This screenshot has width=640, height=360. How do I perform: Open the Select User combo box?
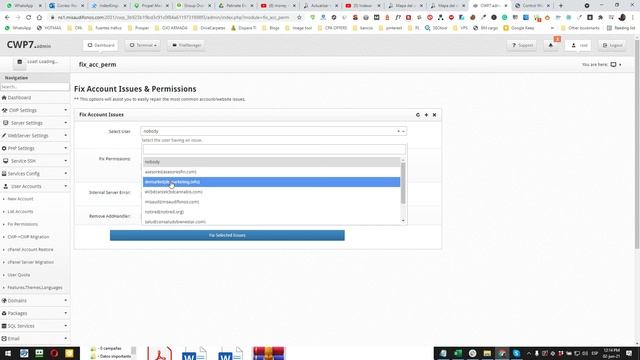point(273,131)
